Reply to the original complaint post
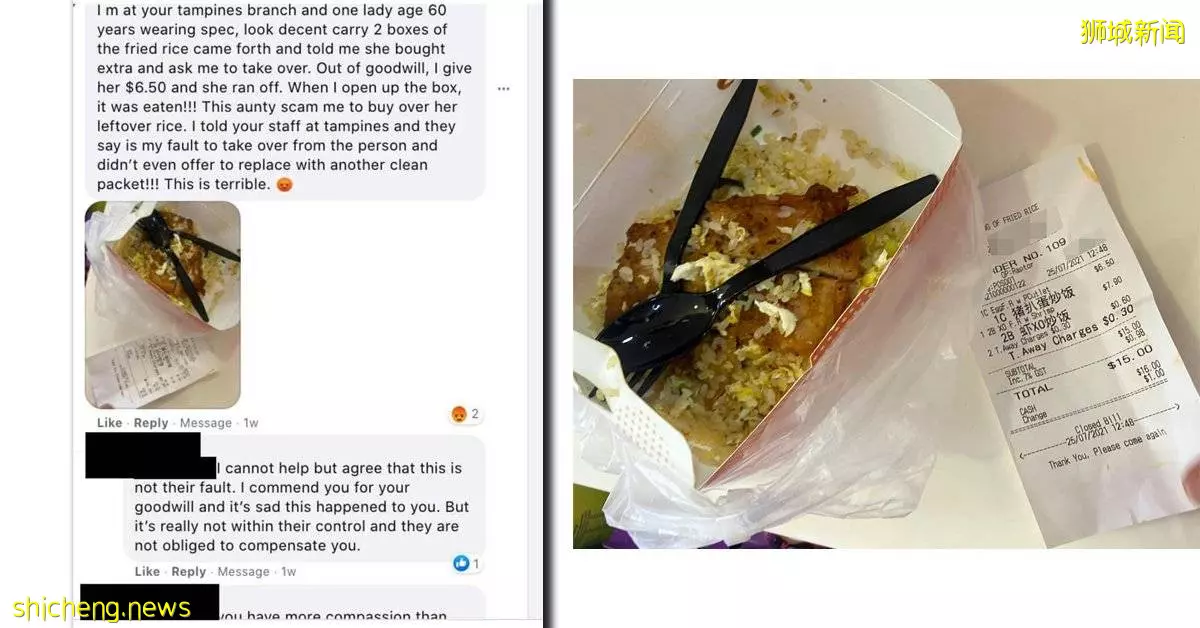Screen dimensions: 1200x628 click(151, 423)
